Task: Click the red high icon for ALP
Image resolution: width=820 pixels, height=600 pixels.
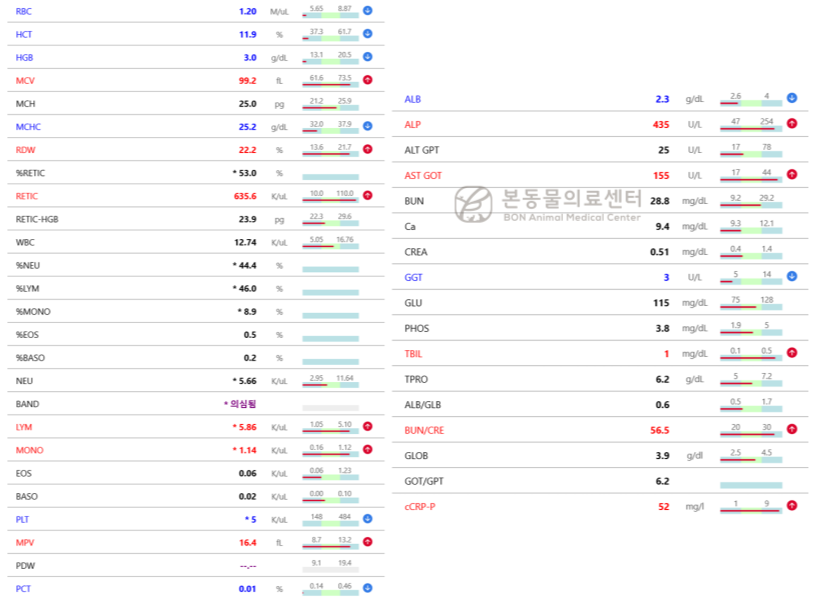Action: point(792,124)
